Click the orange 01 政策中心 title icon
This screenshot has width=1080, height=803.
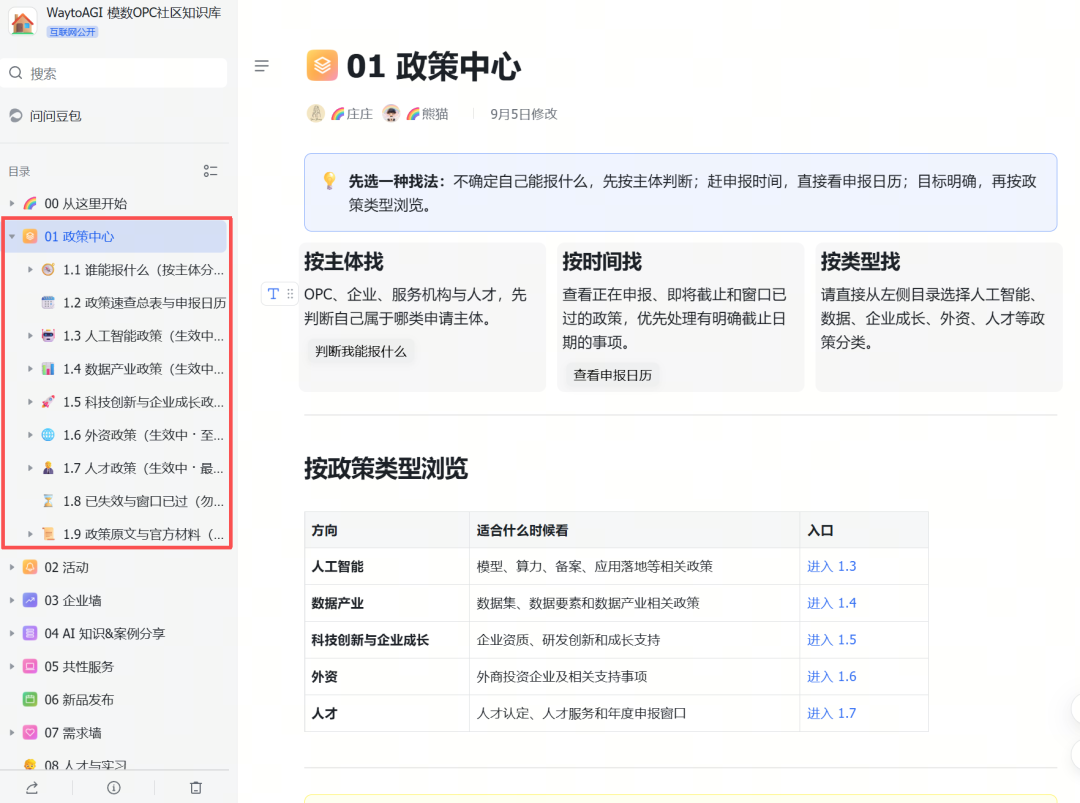coord(322,65)
